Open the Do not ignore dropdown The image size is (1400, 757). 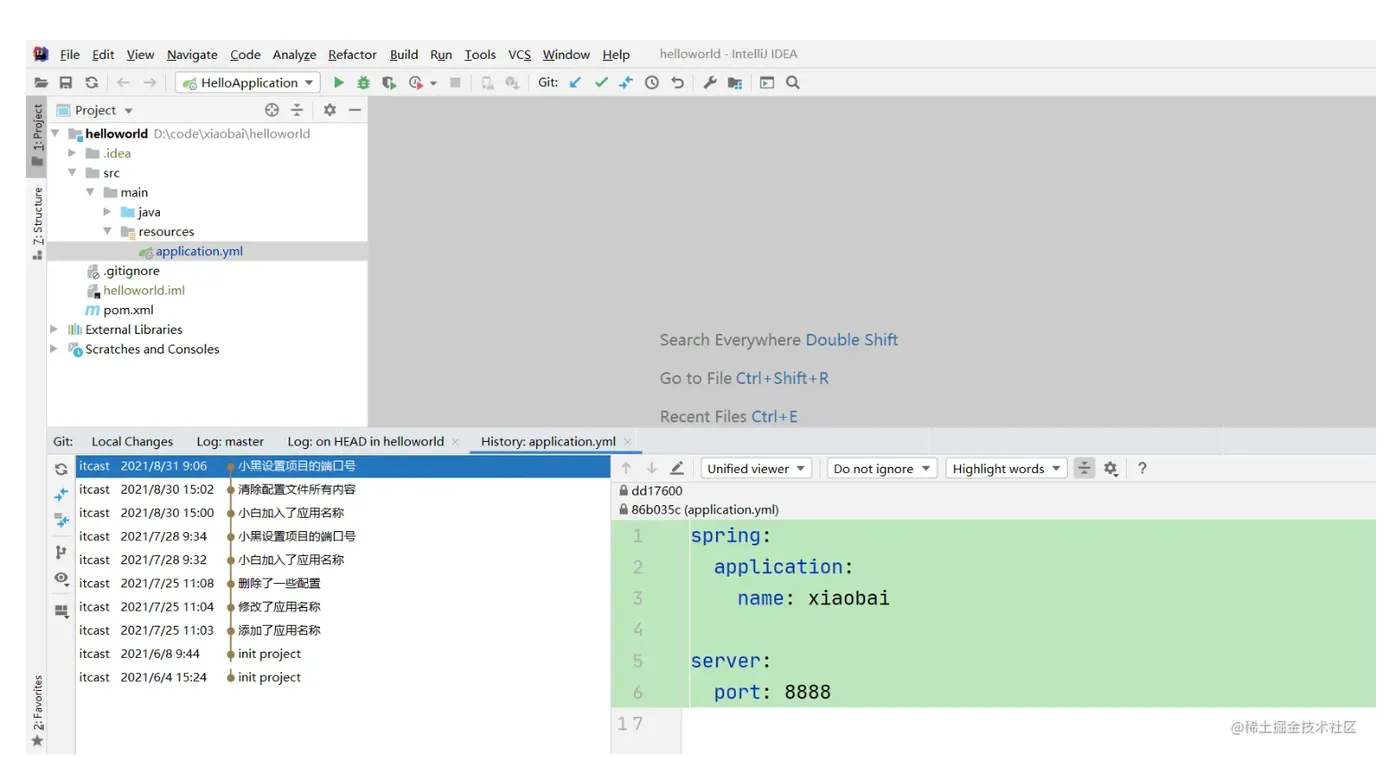881,468
